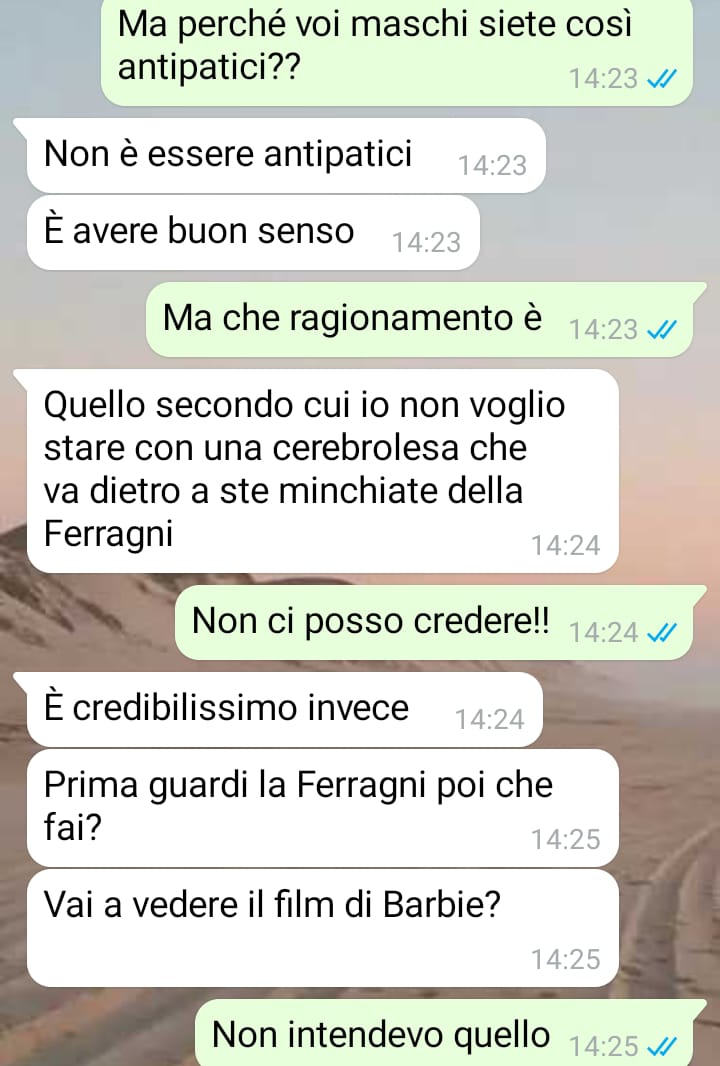The image size is (720, 1066).
Task: Click the 14:24 timestamp beside 'È credibilissimo invece'
Action: pos(490,720)
